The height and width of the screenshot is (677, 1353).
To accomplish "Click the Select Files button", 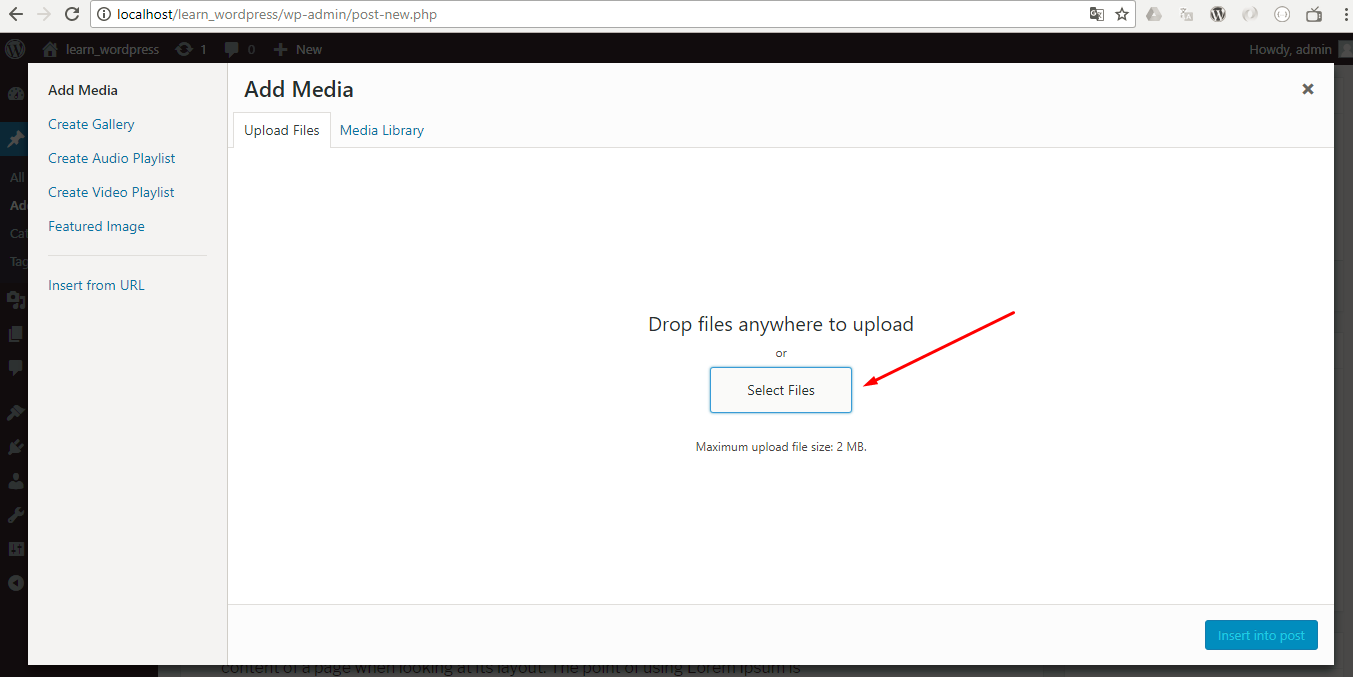I will (781, 390).
